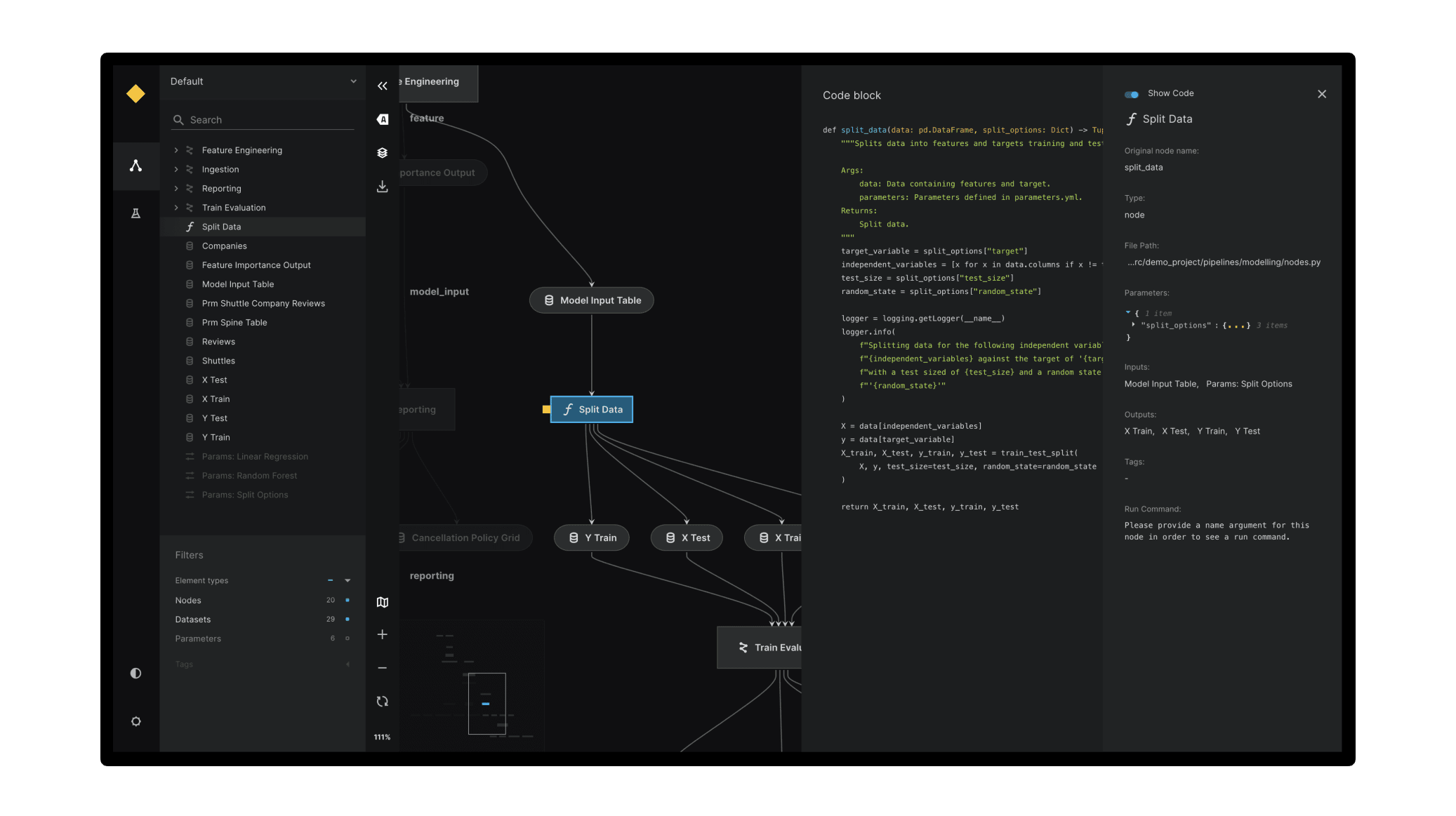Enable the Parameters filter indicator
The width and height of the screenshot is (1456, 816).
[x=347, y=638]
